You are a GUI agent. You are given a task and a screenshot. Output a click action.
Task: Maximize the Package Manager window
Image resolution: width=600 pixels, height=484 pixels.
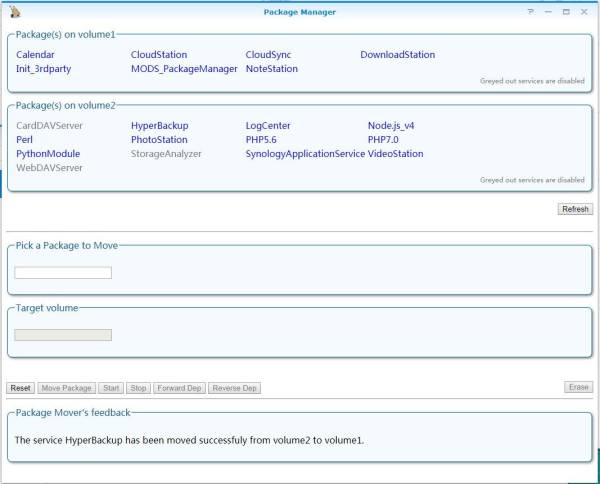[x=566, y=12]
